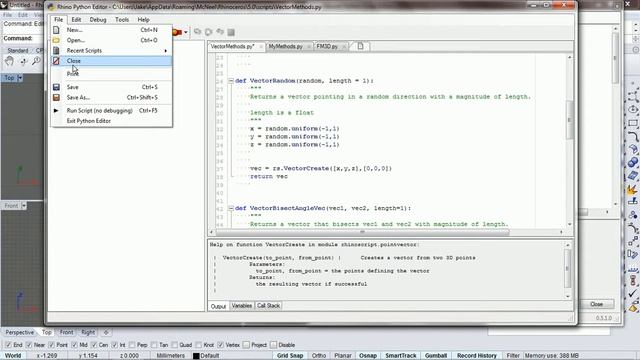640x360 pixels.
Task: Select the Rectangle tool in Rhino side toolbar
Action: click(633, 123)
